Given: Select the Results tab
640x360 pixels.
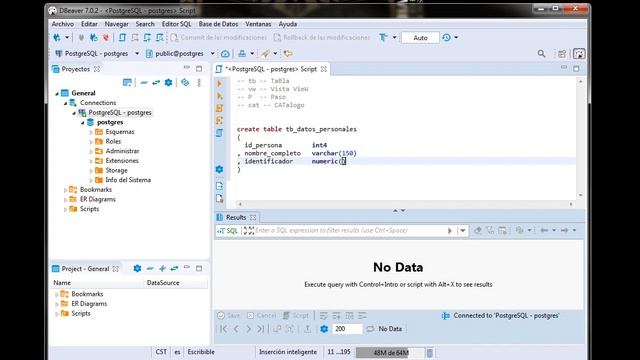Looking at the screenshot, I should pos(236,217).
